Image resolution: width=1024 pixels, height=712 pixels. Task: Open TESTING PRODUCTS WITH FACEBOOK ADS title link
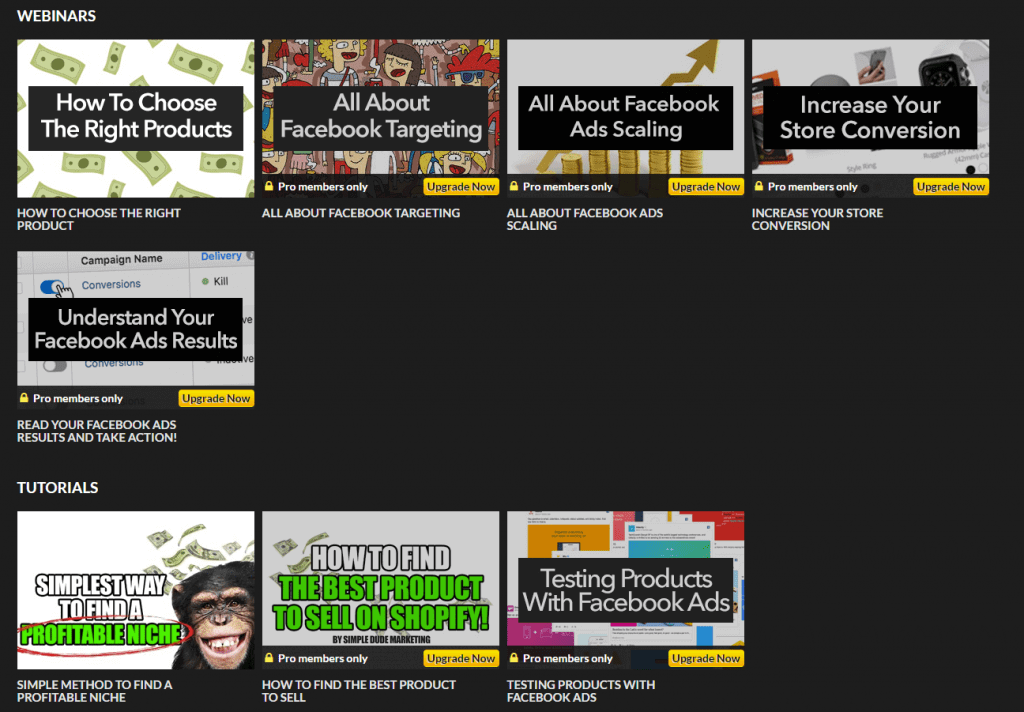coord(581,691)
